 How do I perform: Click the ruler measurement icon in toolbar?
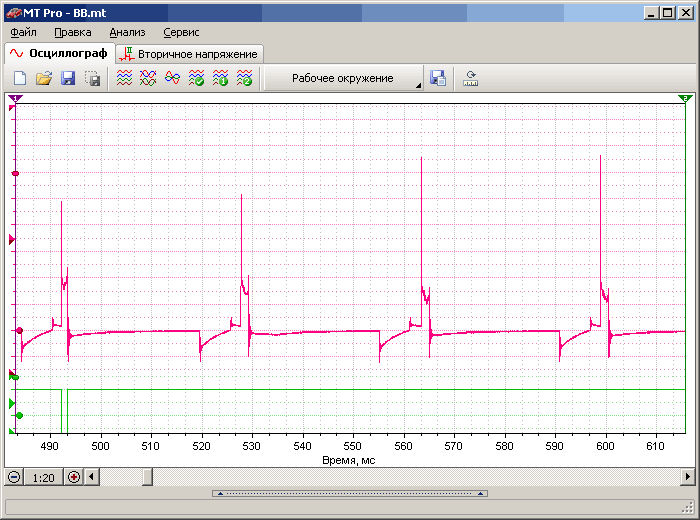click(470, 78)
